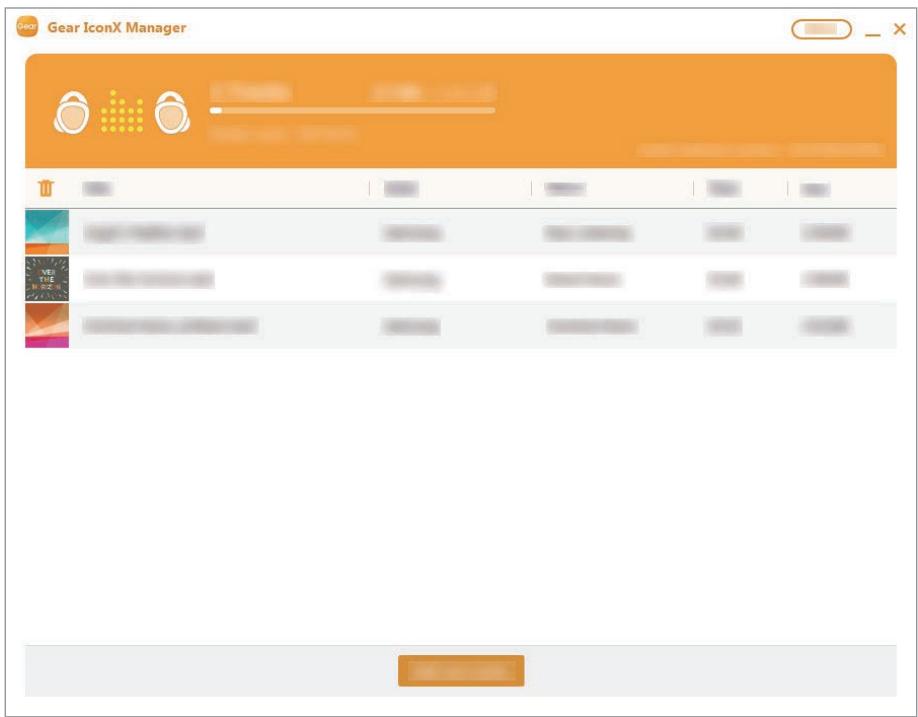The width and height of the screenshot is (918, 717).
Task: Sort by the column header beside the trash icon
Action: coord(97,188)
